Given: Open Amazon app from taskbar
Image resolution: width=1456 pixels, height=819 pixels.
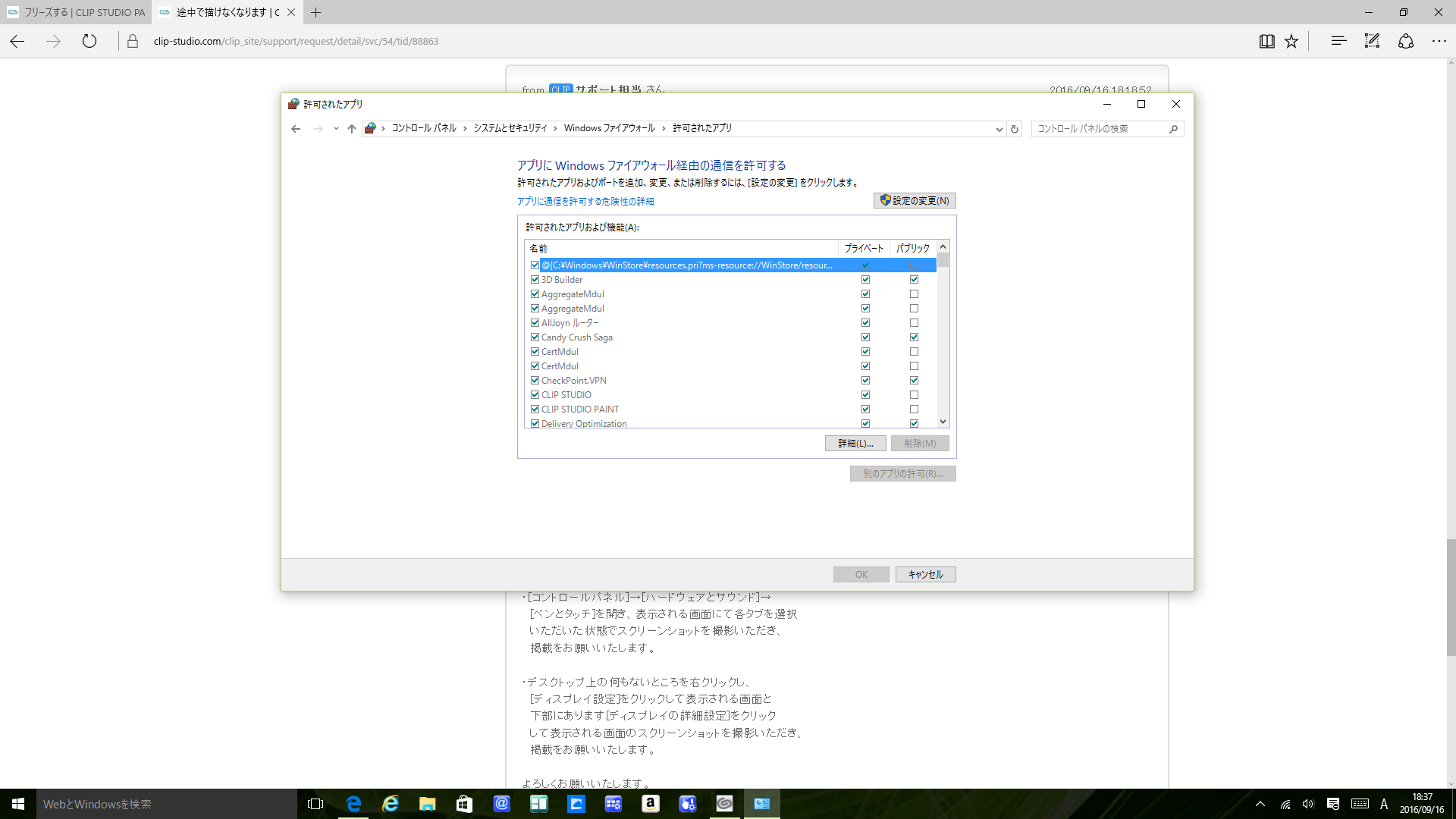Looking at the screenshot, I should [650, 804].
